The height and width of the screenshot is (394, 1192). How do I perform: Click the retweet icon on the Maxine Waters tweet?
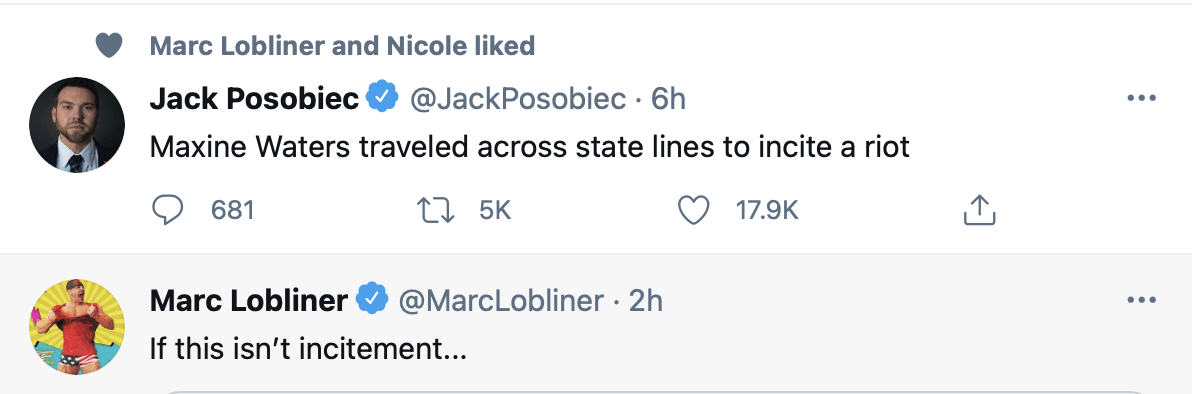[437, 210]
